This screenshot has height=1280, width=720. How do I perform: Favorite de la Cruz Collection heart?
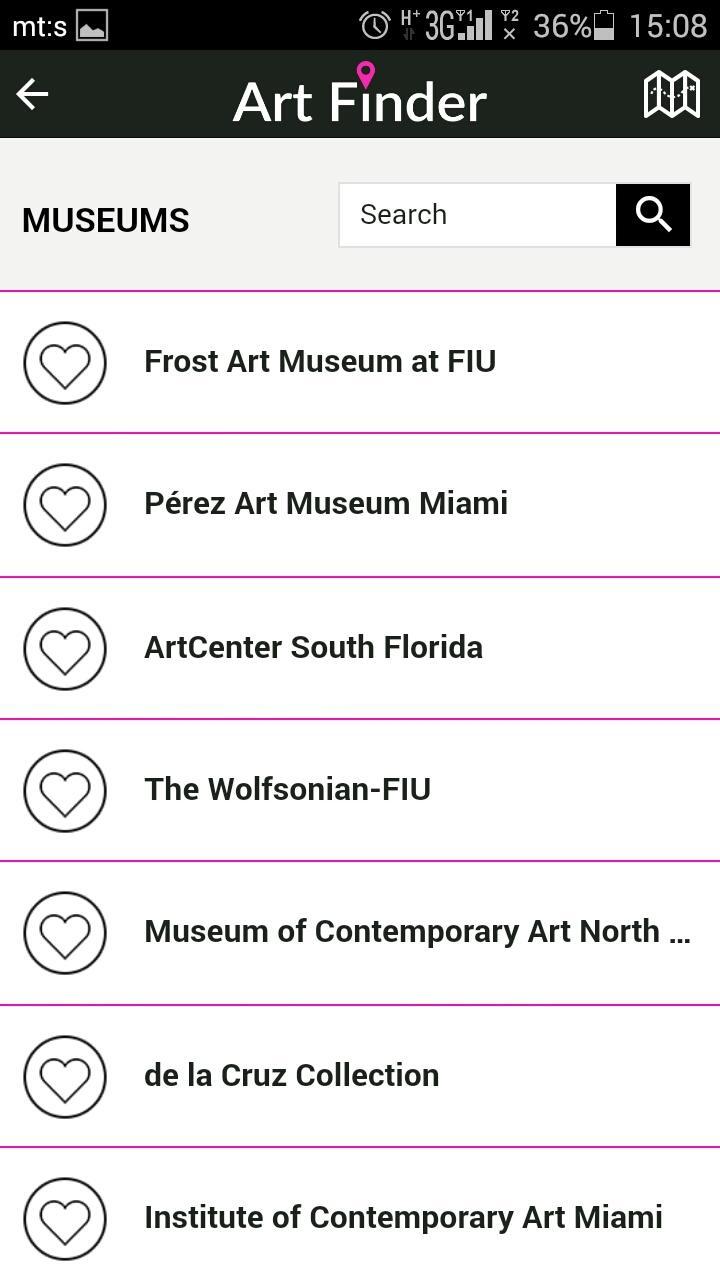(65, 1076)
